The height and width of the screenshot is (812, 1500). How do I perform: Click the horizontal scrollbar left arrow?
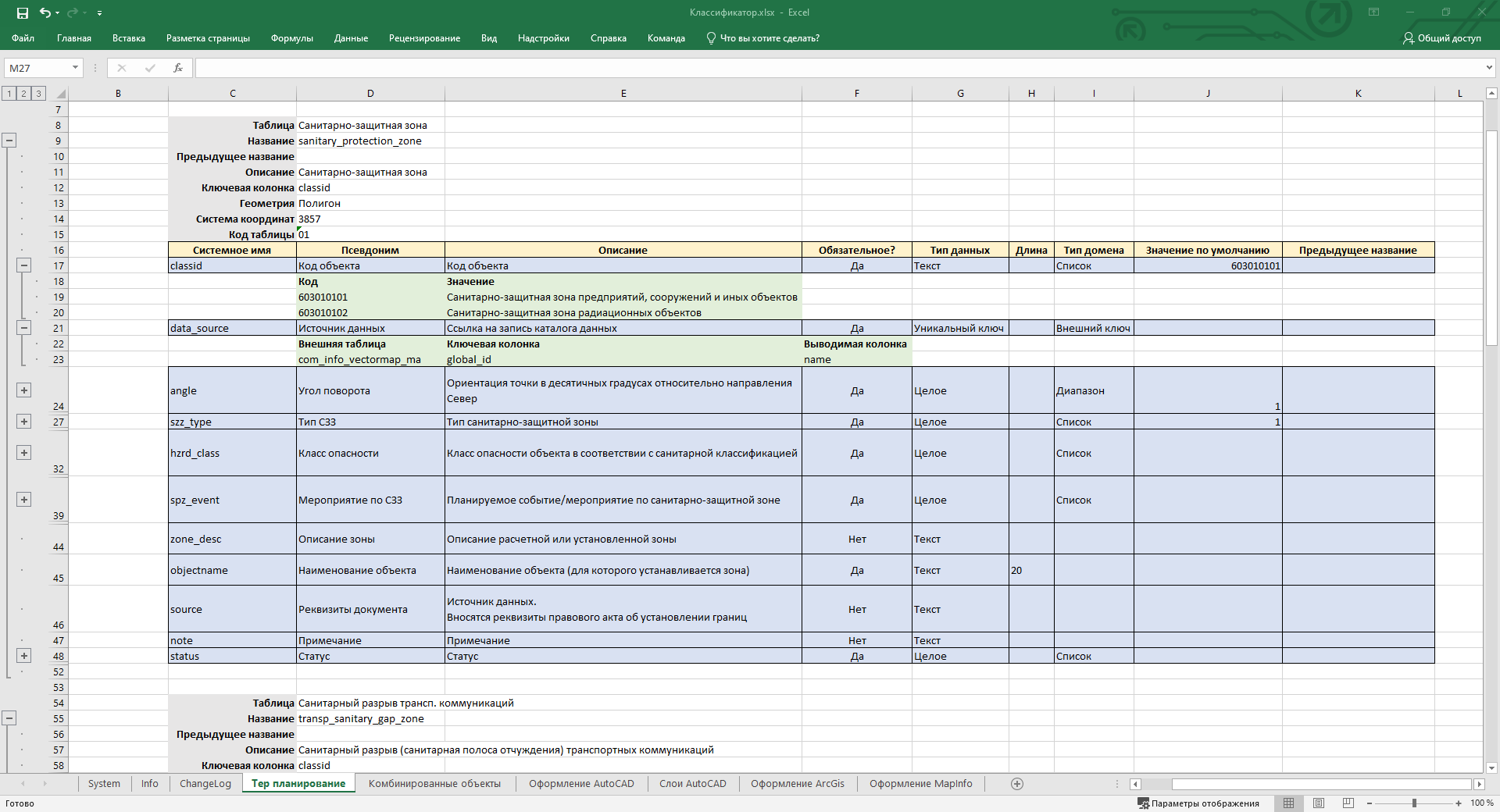1135,784
